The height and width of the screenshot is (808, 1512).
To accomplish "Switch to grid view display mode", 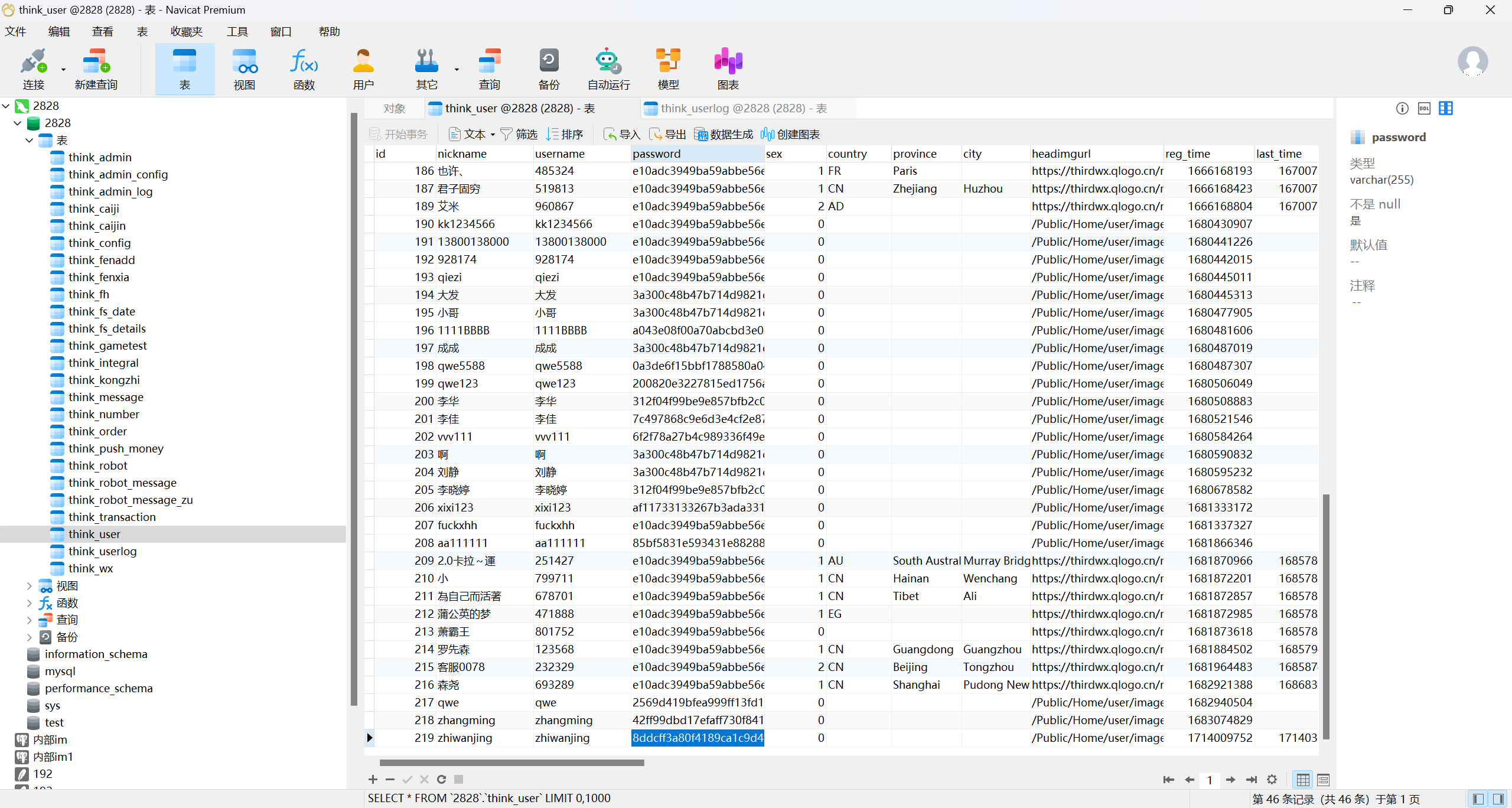I will click(1303, 780).
